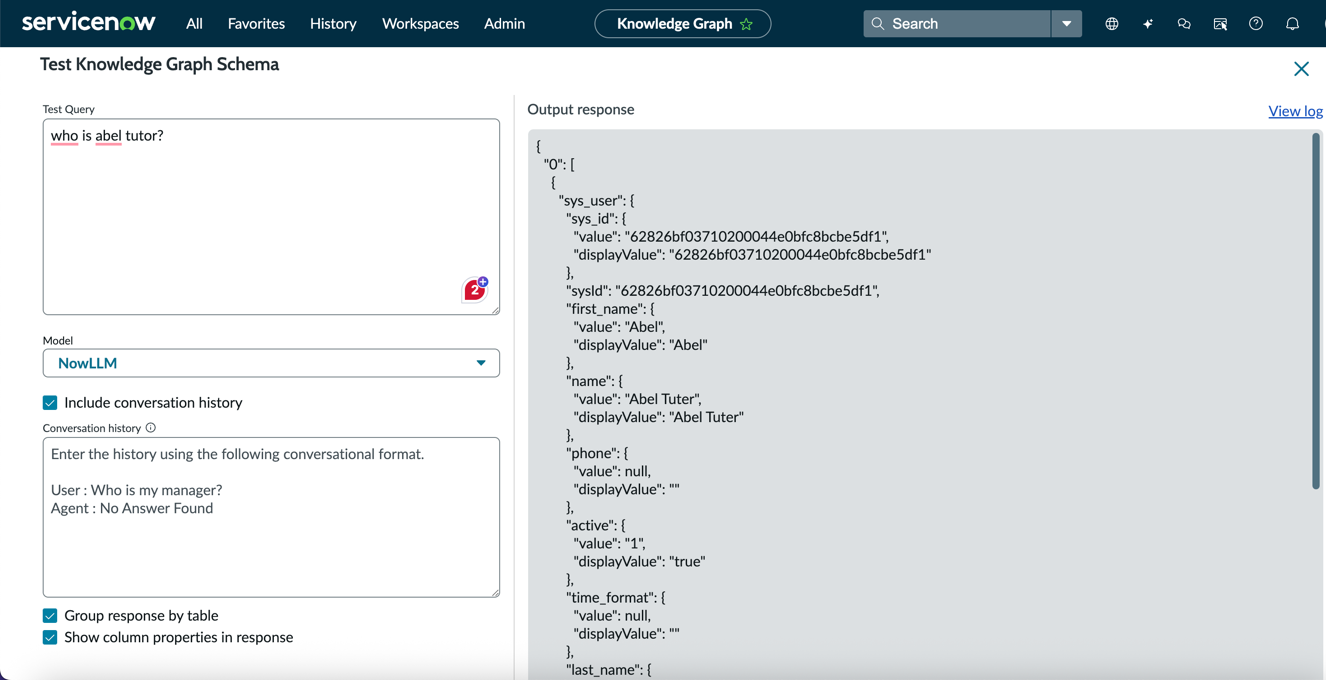Open the Admin menu
Screen dimensions: 1326x680
point(504,23)
